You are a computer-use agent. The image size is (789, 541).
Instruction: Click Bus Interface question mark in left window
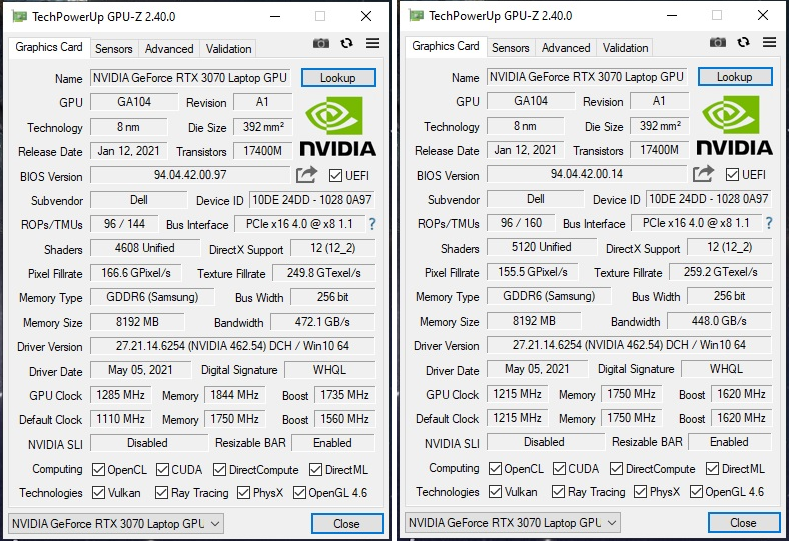point(372,224)
